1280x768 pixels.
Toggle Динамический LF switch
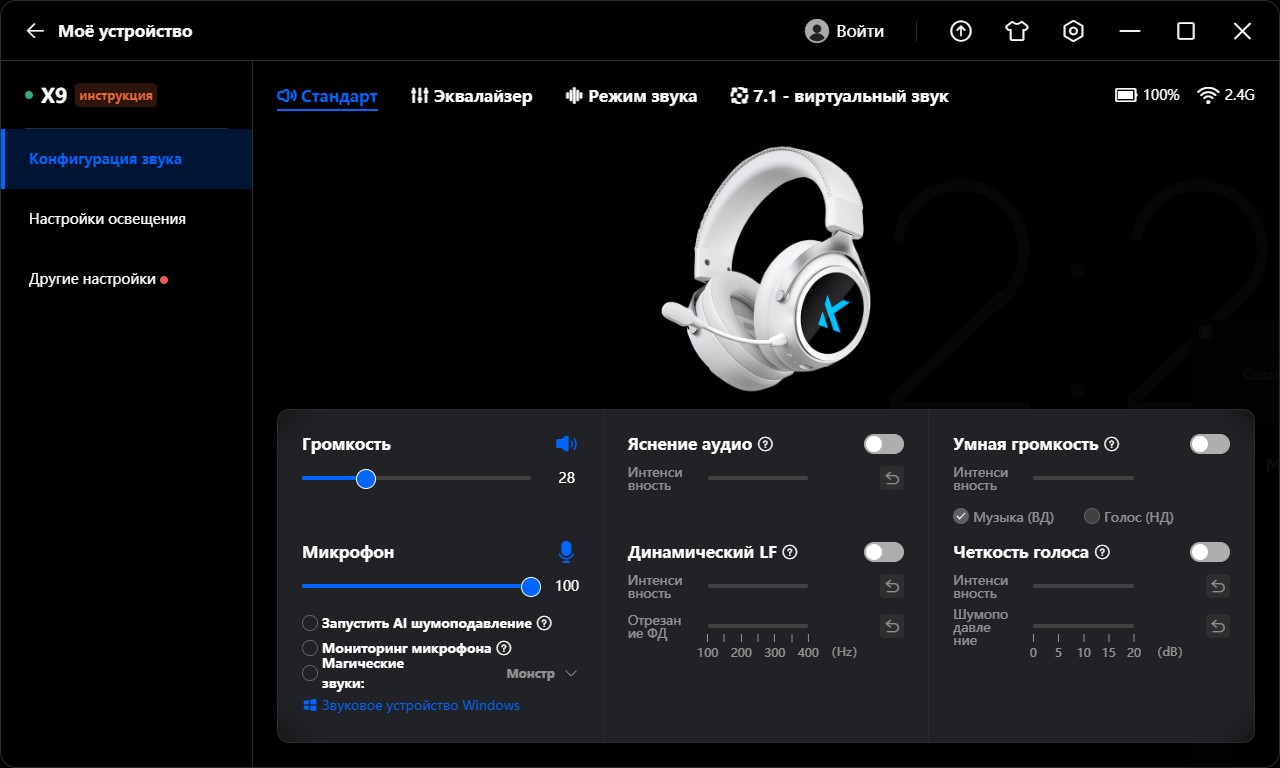884,552
